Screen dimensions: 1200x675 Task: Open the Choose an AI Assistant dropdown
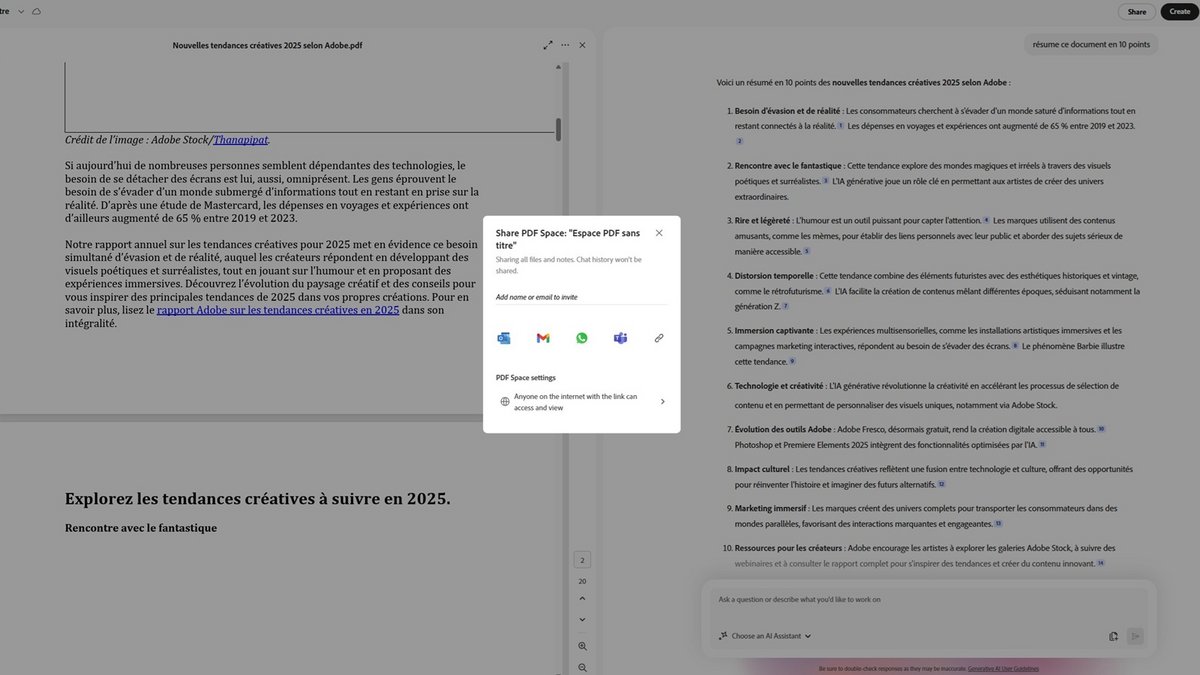tap(765, 636)
